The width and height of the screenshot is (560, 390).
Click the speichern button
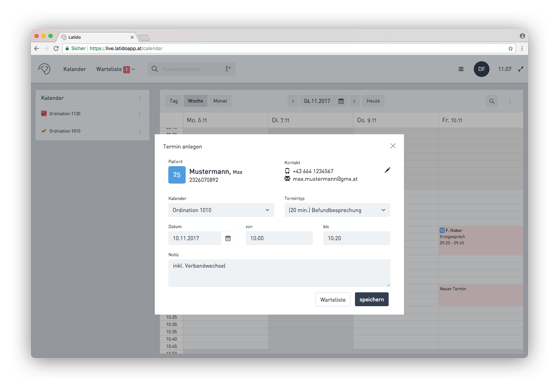click(372, 299)
